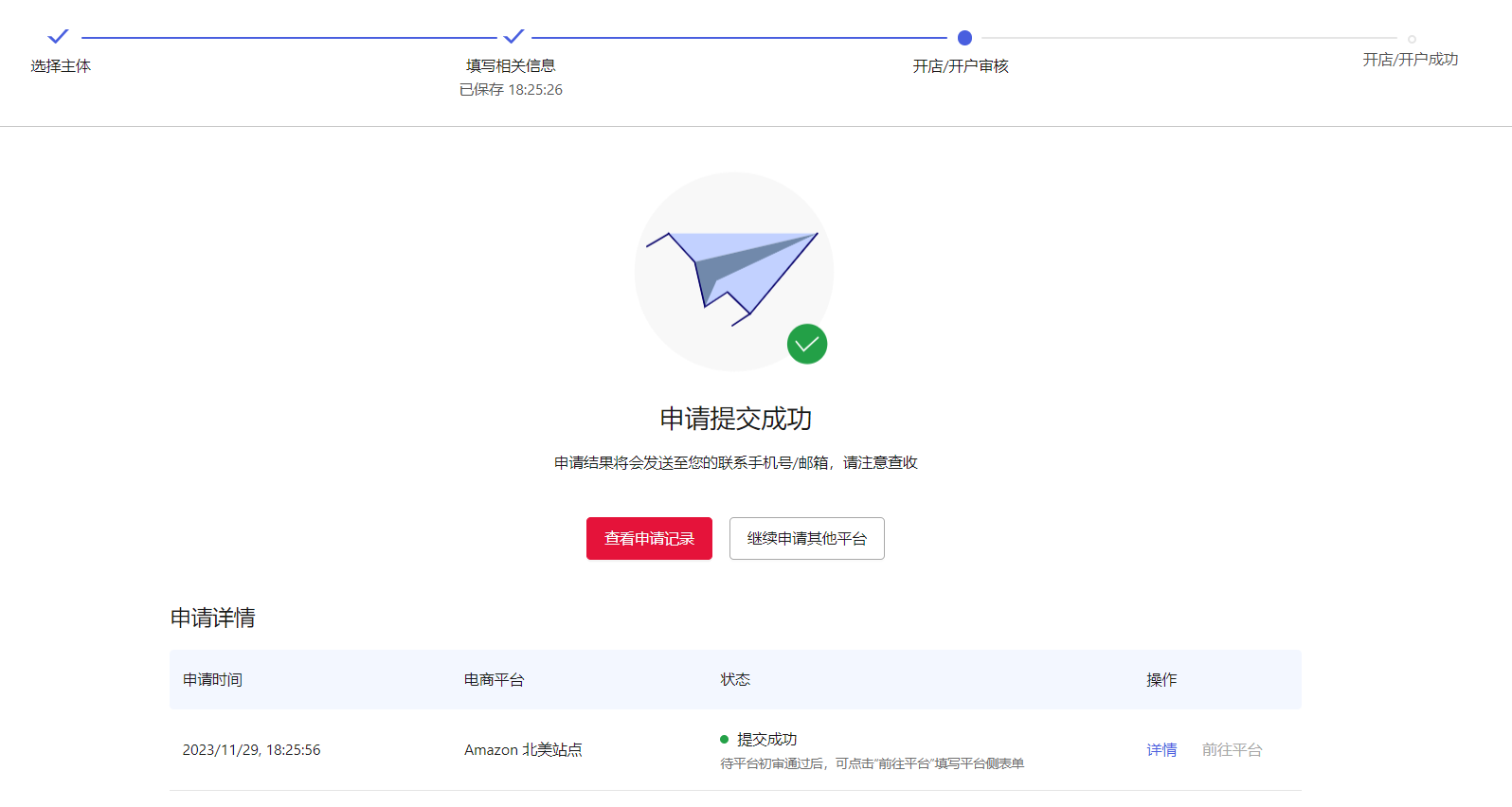Click the blue dot for 开店/开户审核
Viewport: 1512px width, 807px height.
tap(964, 38)
